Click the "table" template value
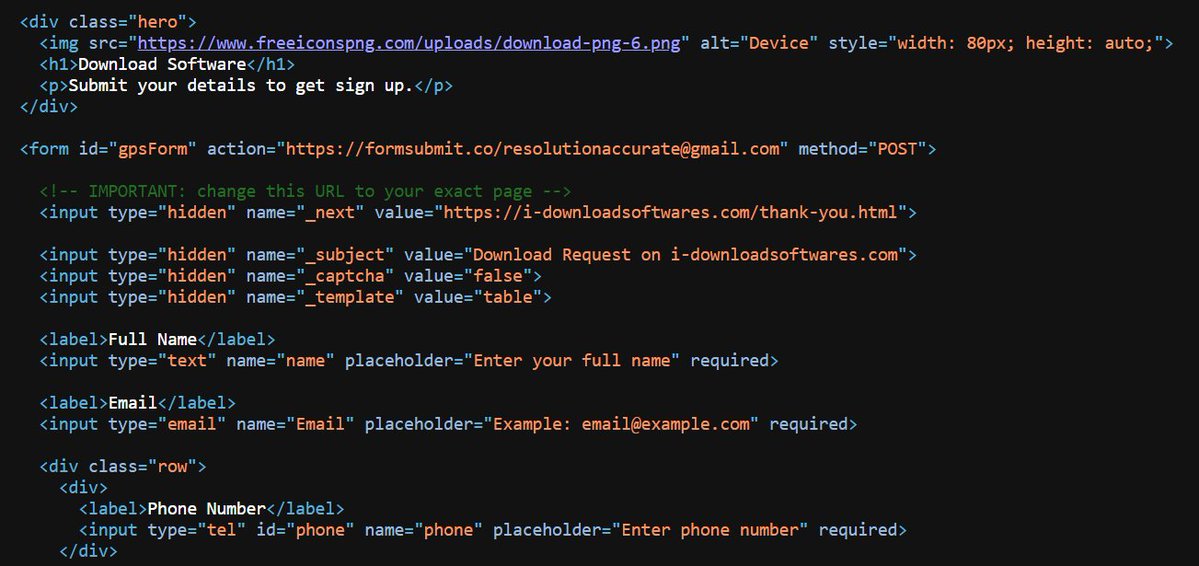The width and height of the screenshot is (1199, 566). [x=508, y=297]
